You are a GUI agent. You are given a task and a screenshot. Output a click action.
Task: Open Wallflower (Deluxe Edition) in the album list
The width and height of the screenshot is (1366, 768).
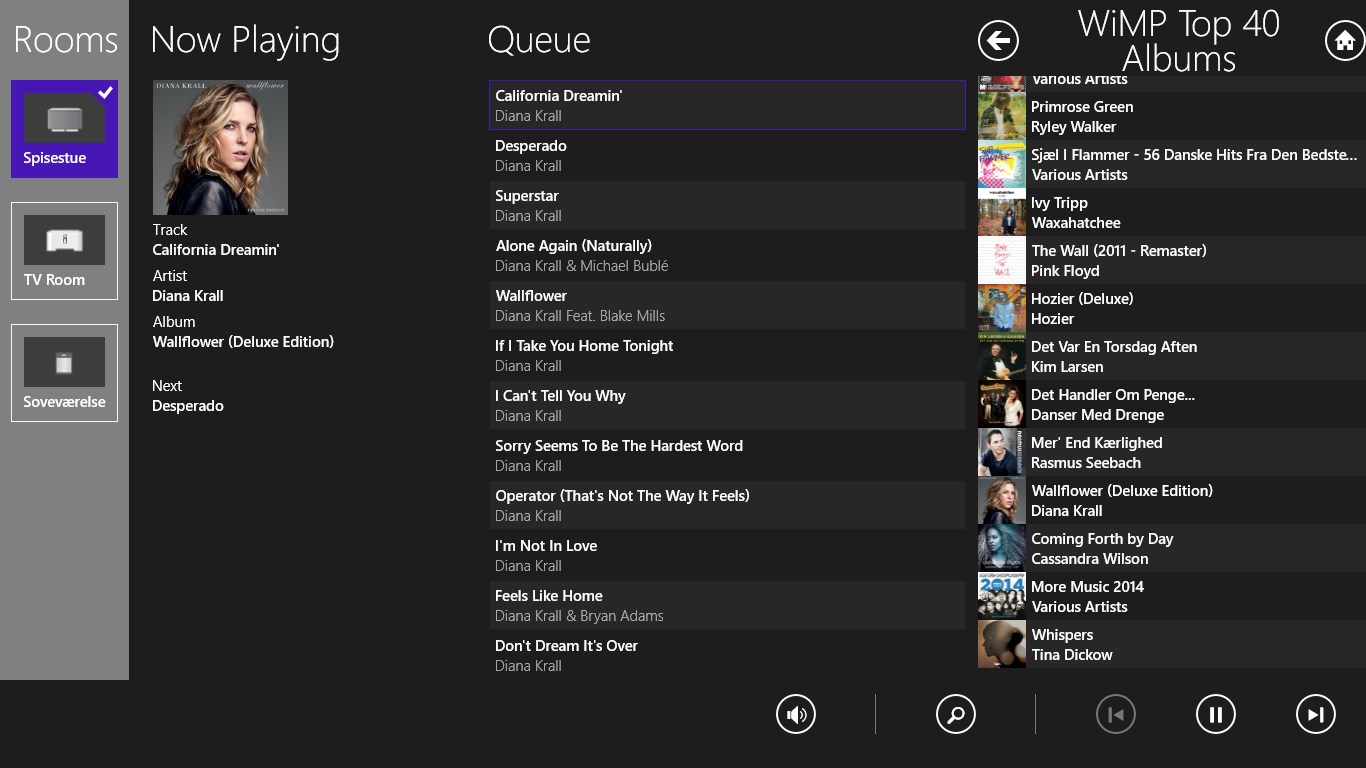(x=1172, y=500)
